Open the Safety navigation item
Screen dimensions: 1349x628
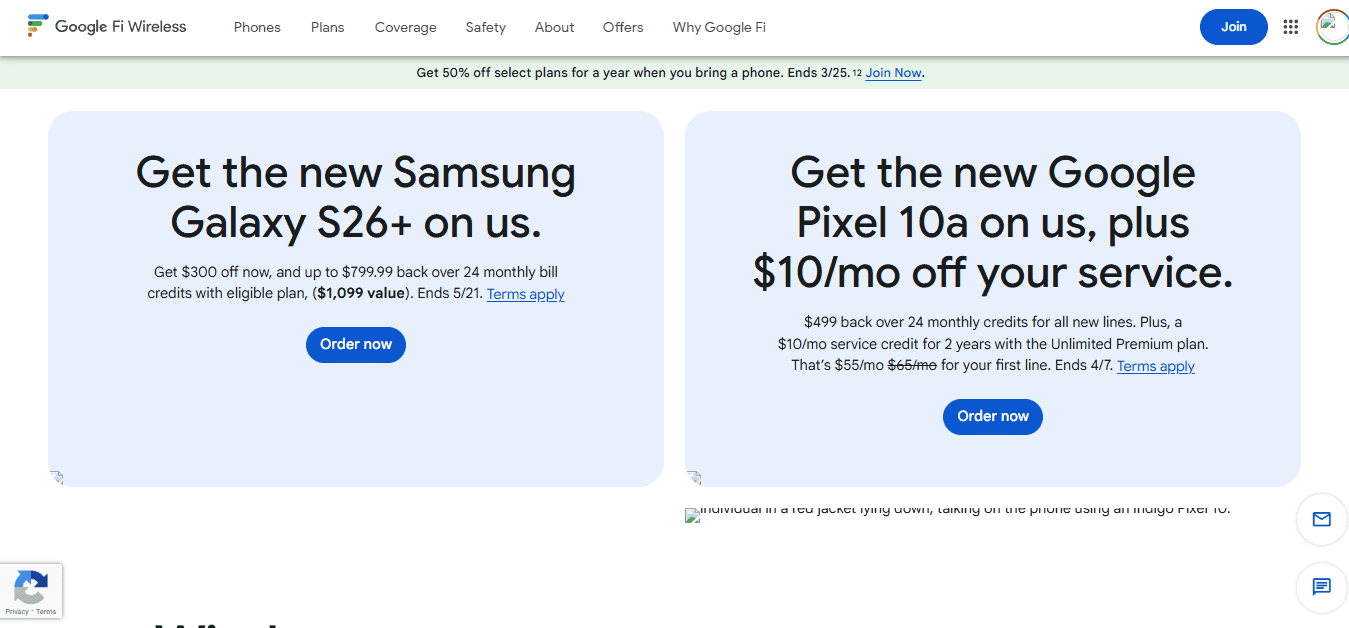pos(485,27)
